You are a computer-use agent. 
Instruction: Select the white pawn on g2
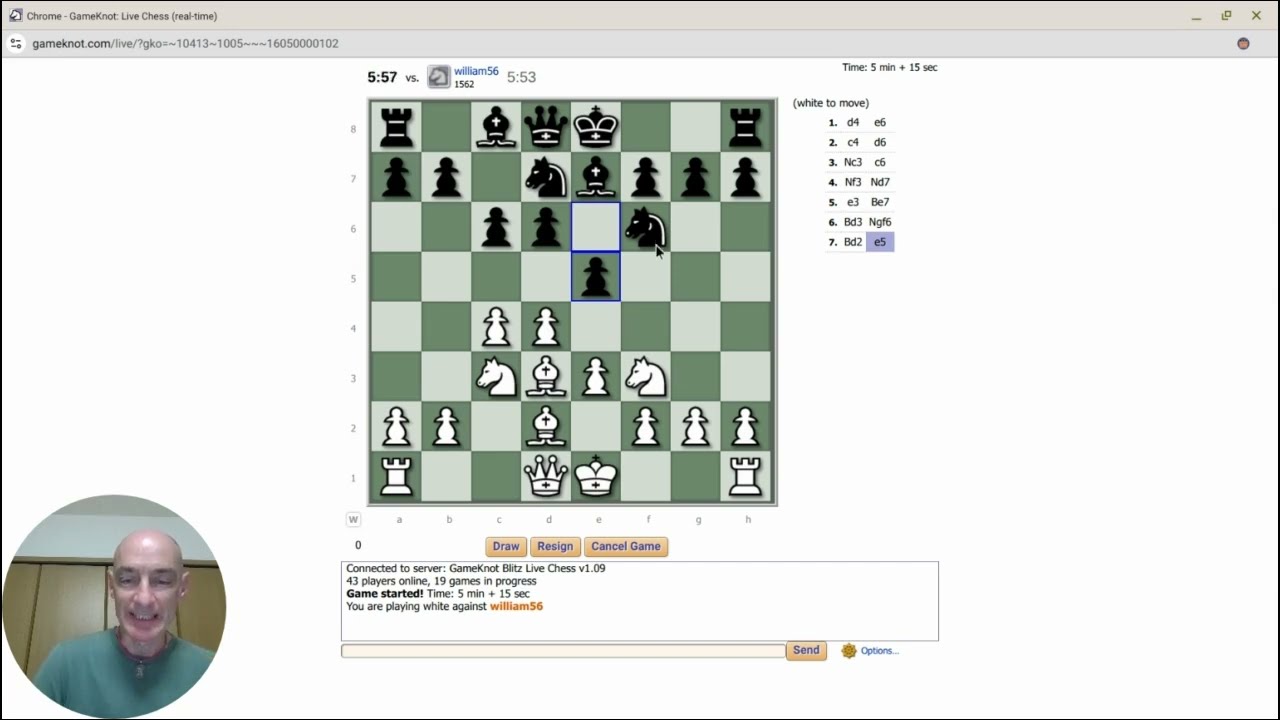(x=696, y=427)
